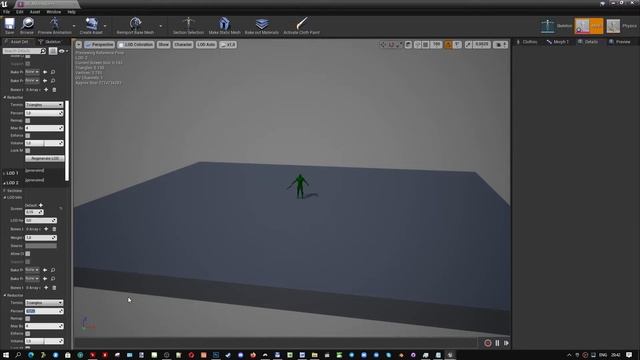Switch to Mesh editor mode icon

point(582,26)
